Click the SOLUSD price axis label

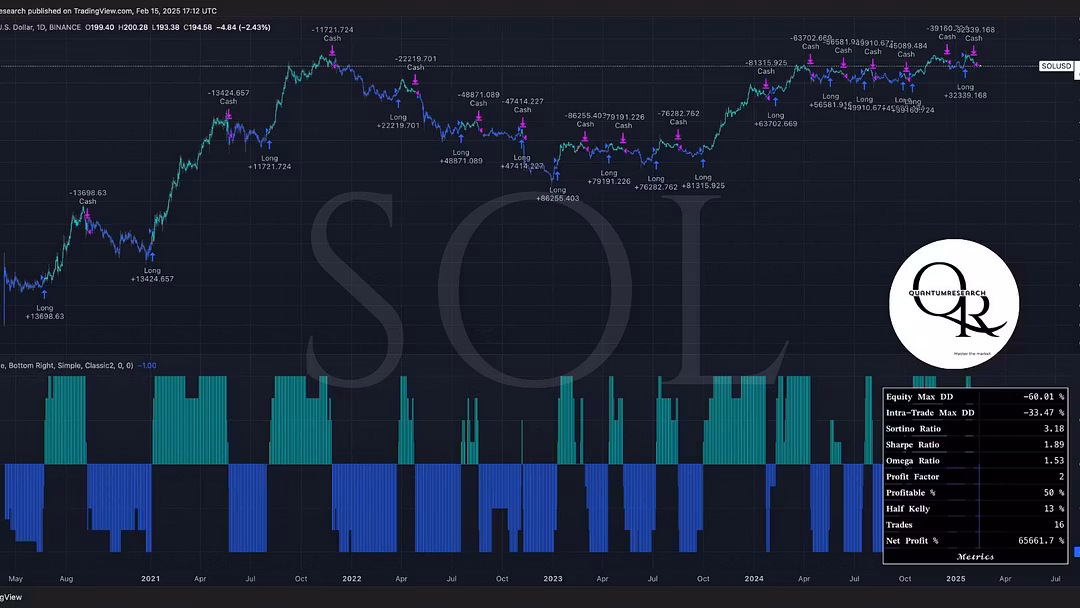[1056, 66]
